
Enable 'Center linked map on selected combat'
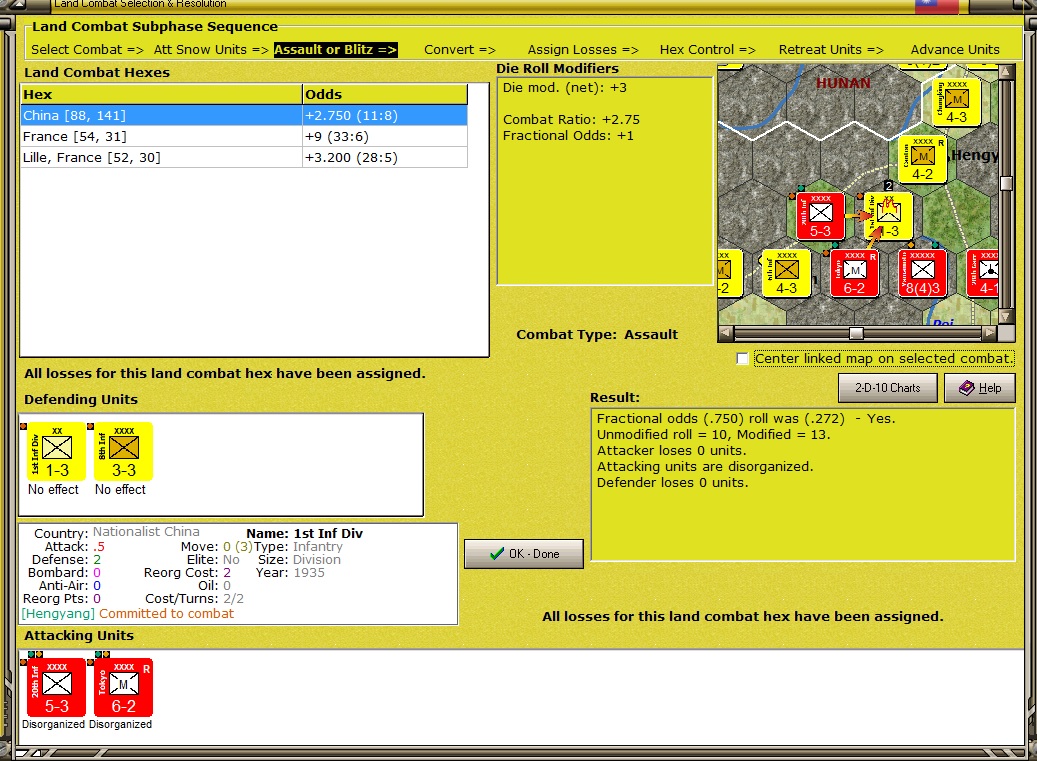click(x=743, y=358)
